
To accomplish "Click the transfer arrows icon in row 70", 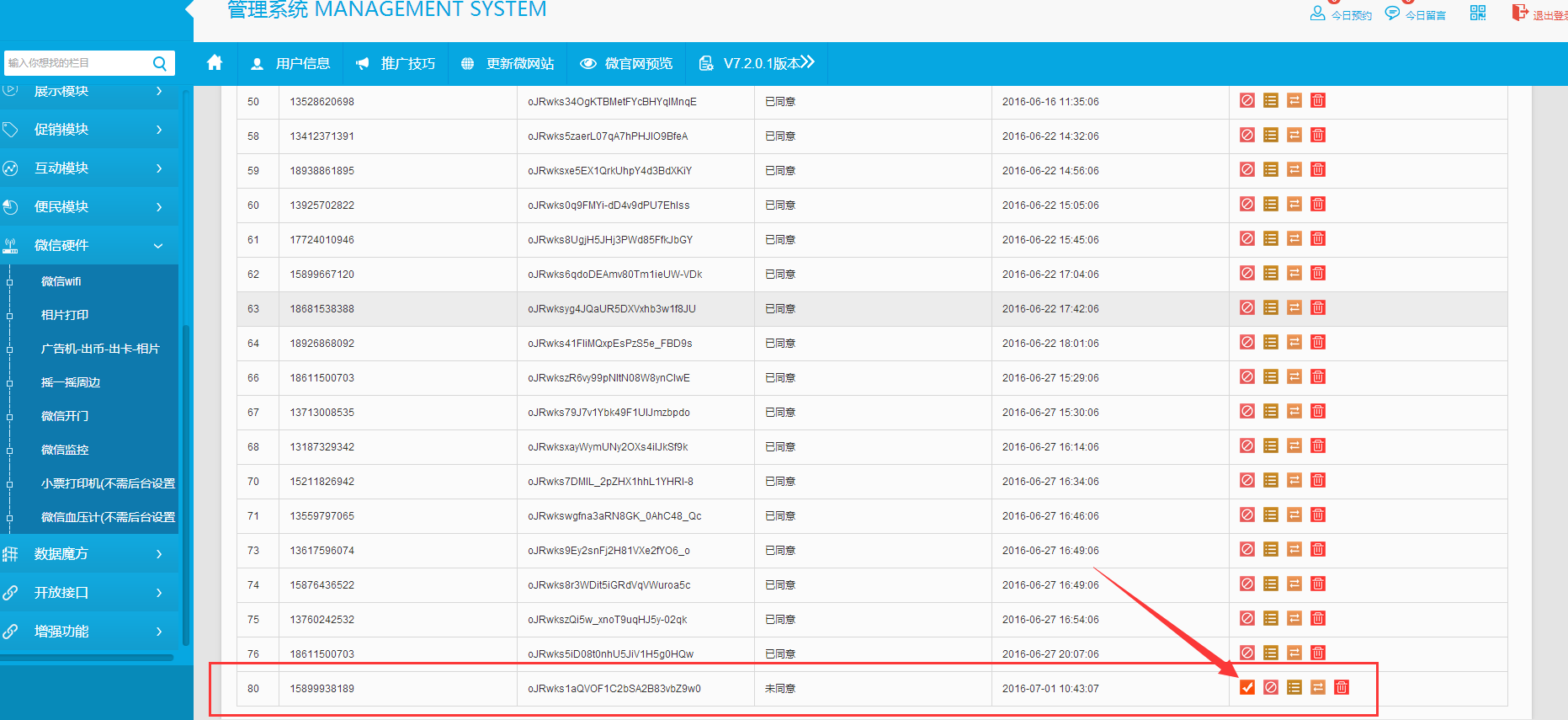I will [x=1294, y=480].
